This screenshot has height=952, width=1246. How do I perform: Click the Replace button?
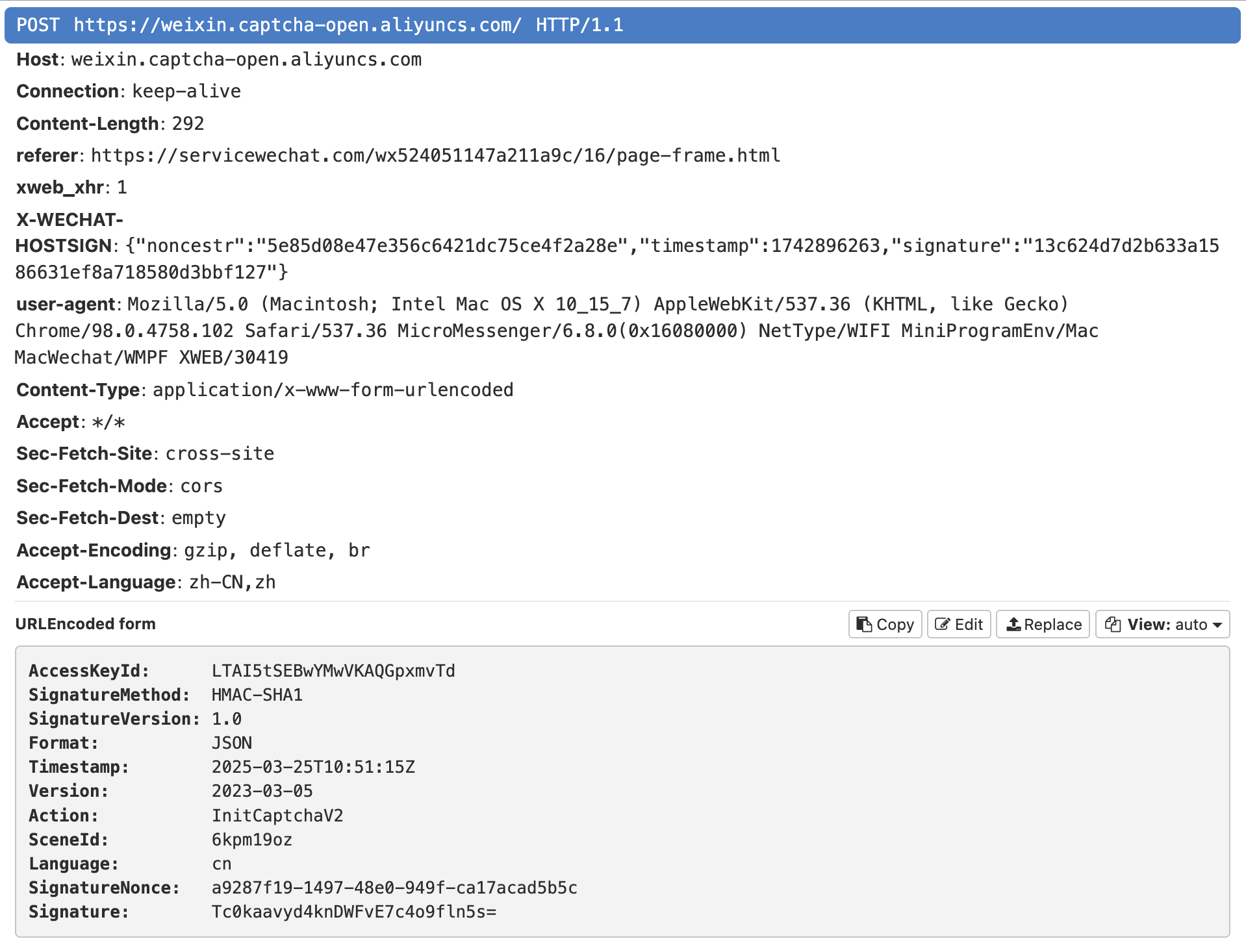[x=1043, y=624]
